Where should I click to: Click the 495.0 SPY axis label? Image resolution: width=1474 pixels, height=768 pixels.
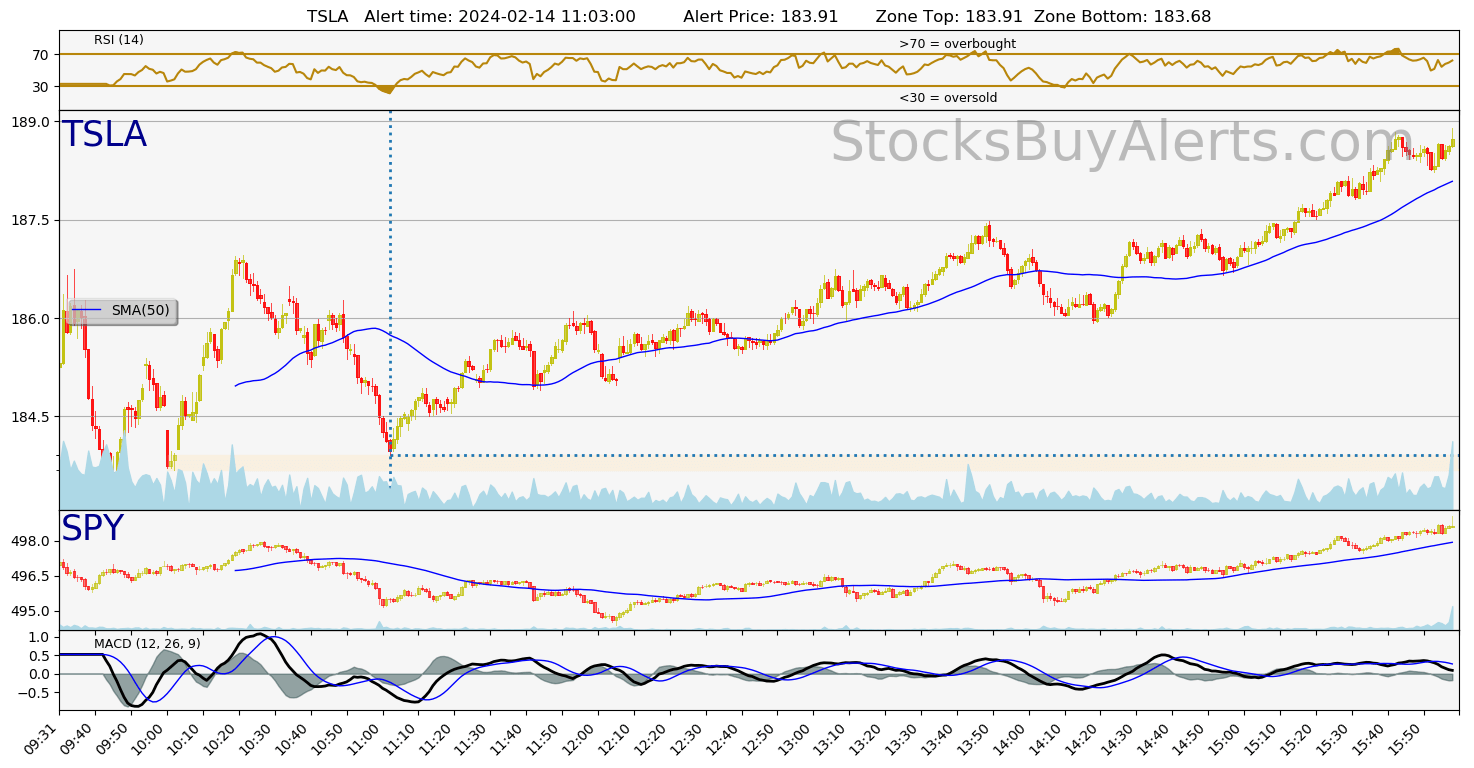[x=32, y=611]
